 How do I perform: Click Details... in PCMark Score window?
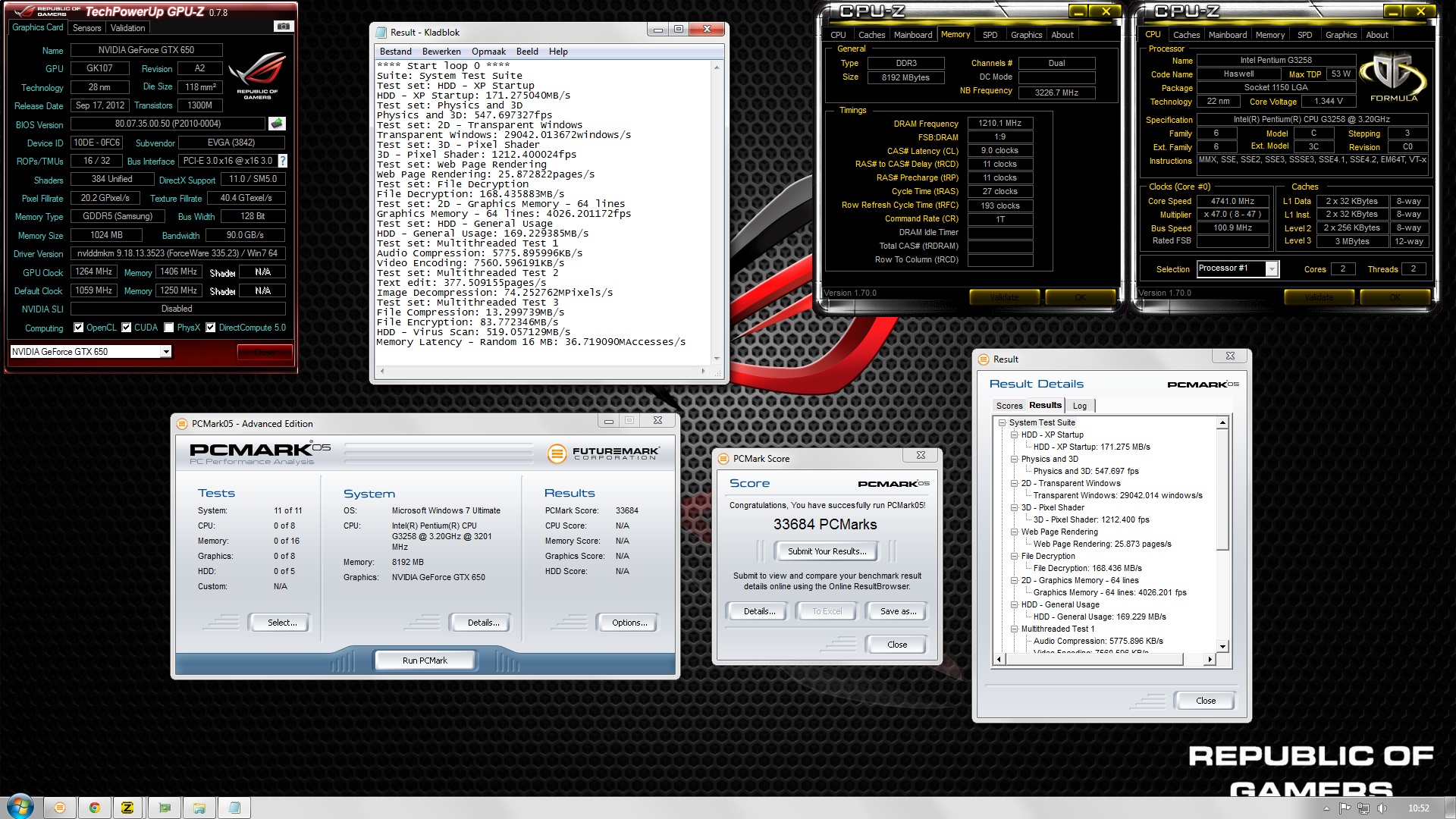tap(759, 611)
